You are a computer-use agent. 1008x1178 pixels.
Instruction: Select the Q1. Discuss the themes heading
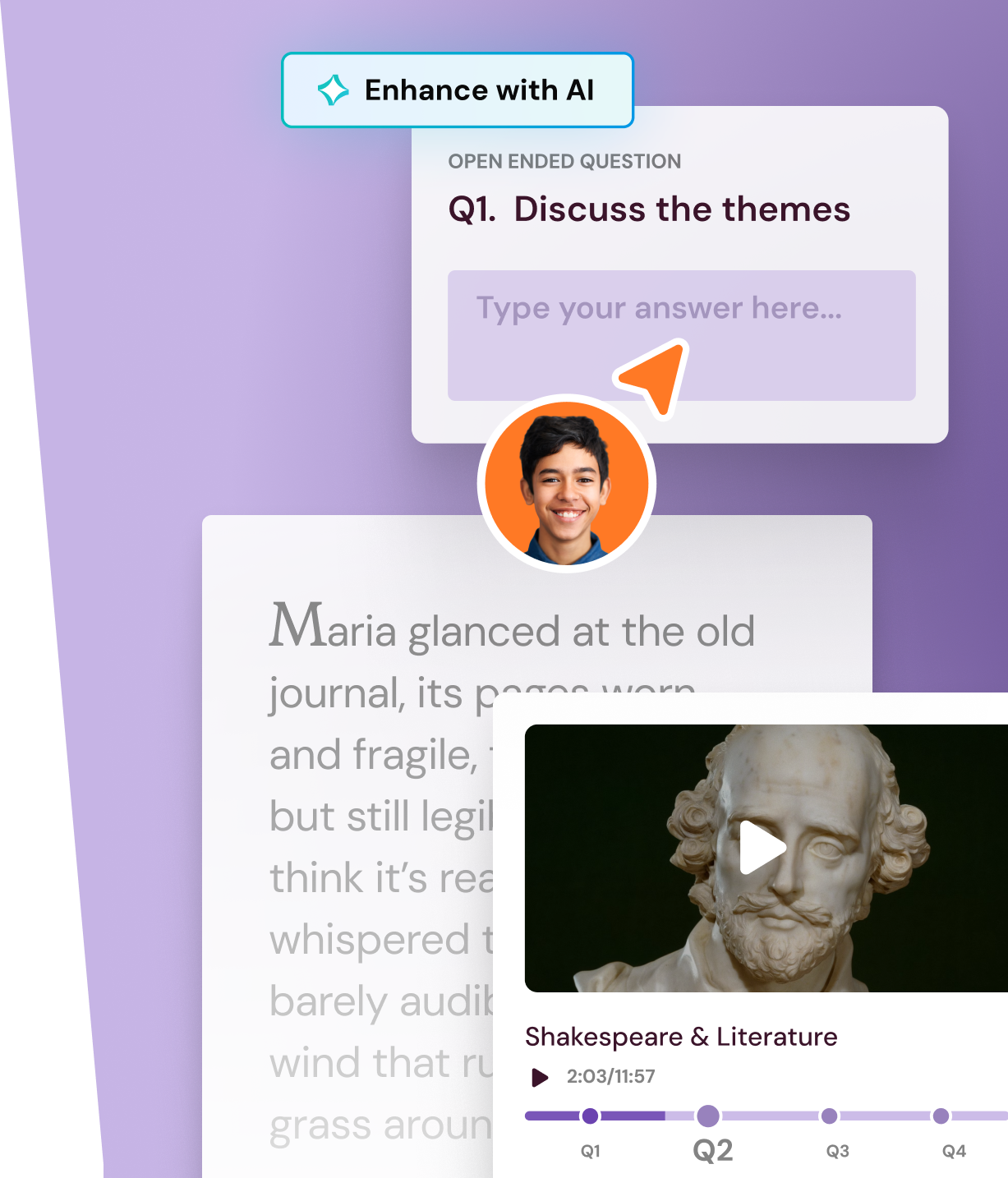(x=649, y=209)
